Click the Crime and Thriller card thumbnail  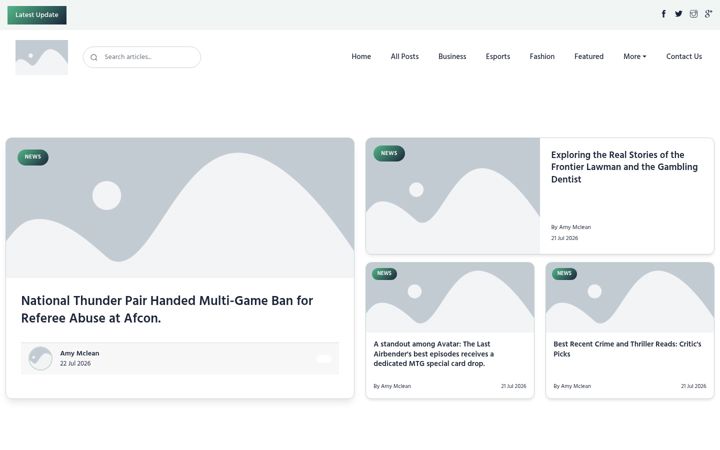click(630, 298)
